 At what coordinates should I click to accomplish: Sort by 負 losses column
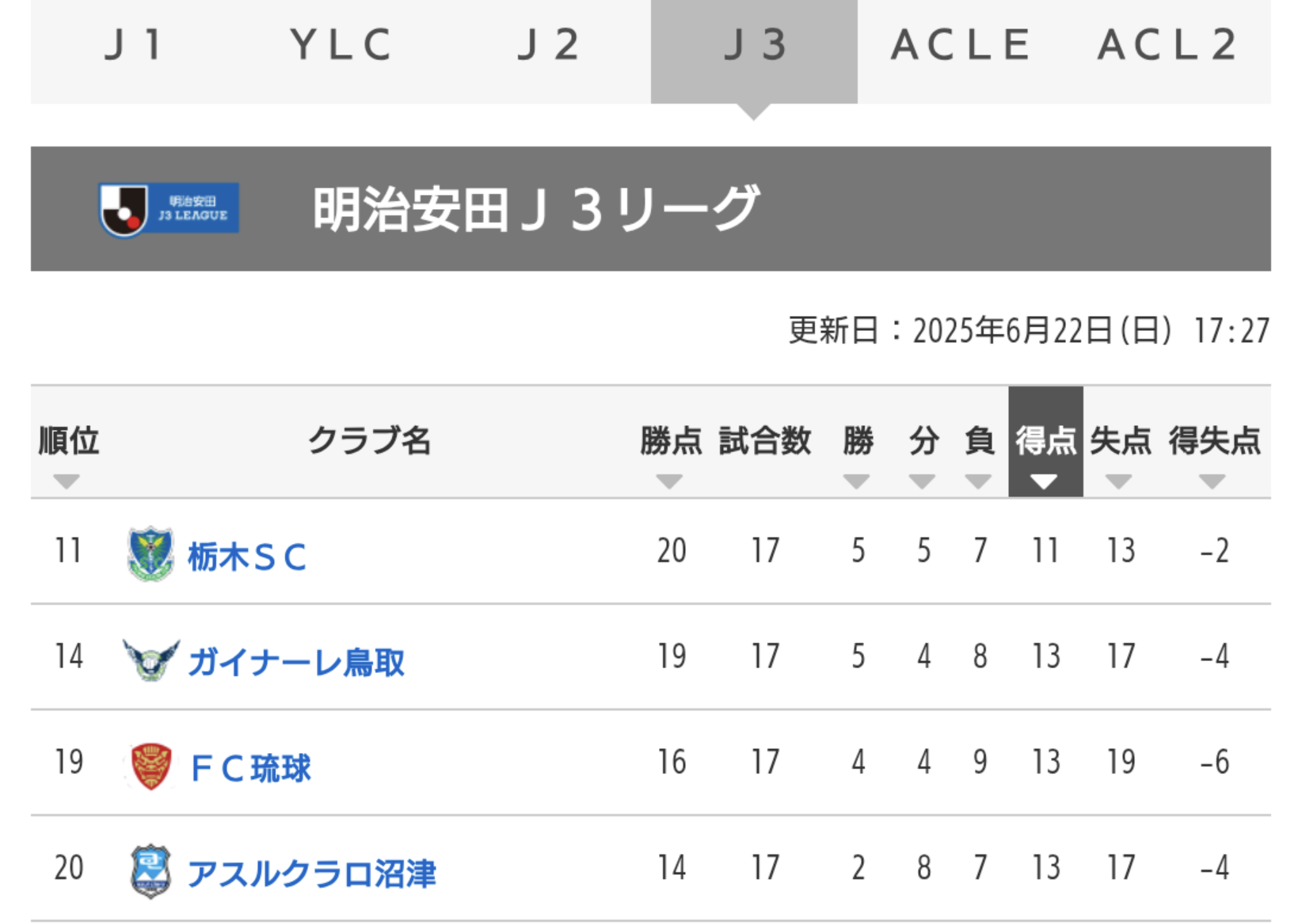[979, 481]
